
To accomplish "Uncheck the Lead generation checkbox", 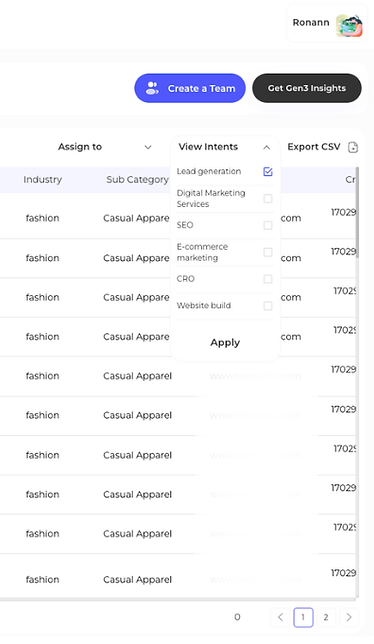I will point(268,172).
